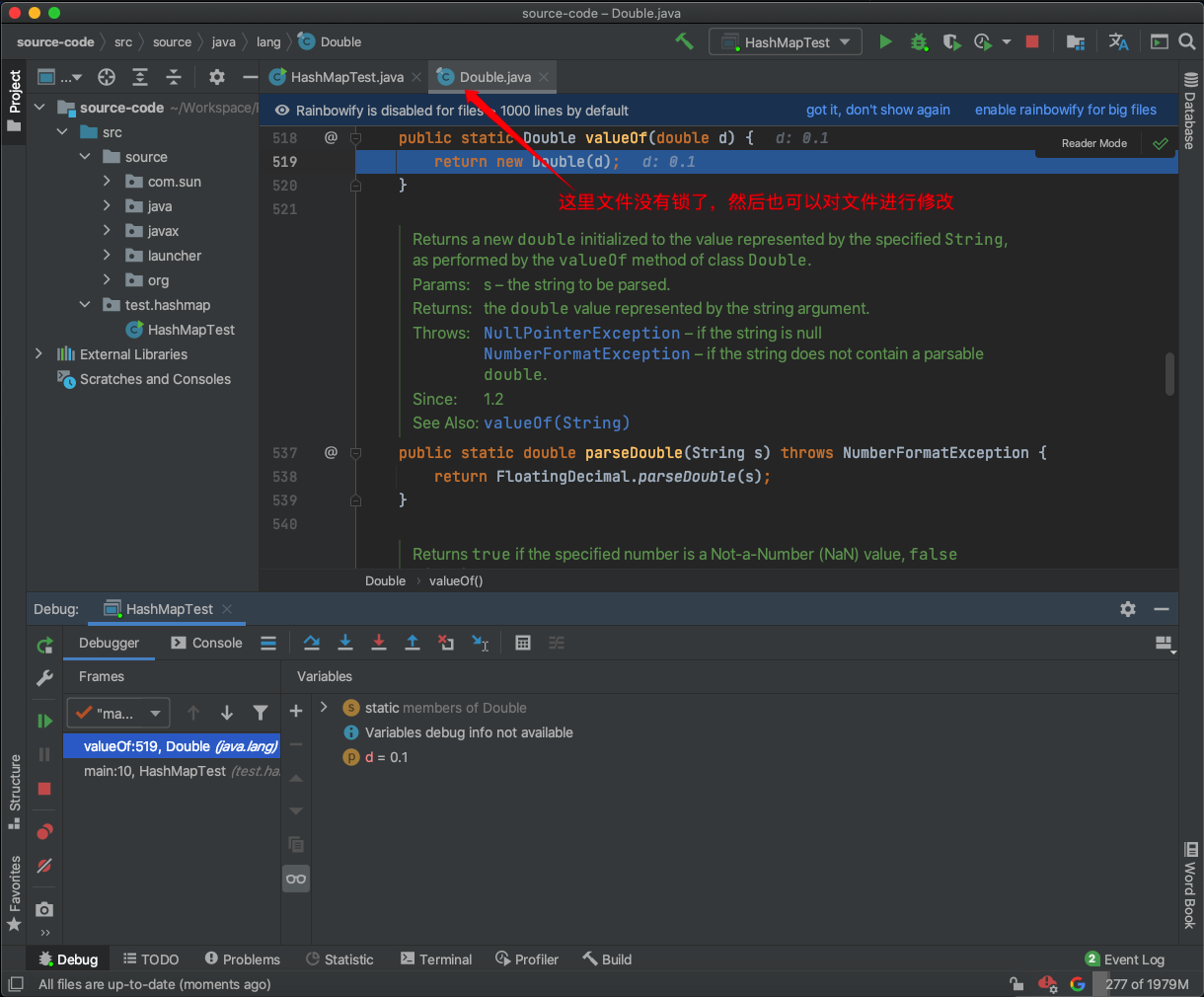Click Run with Coverage shield icon
This screenshot has height=997, width=1204.
pyautogui.click(x=951, y=41)
